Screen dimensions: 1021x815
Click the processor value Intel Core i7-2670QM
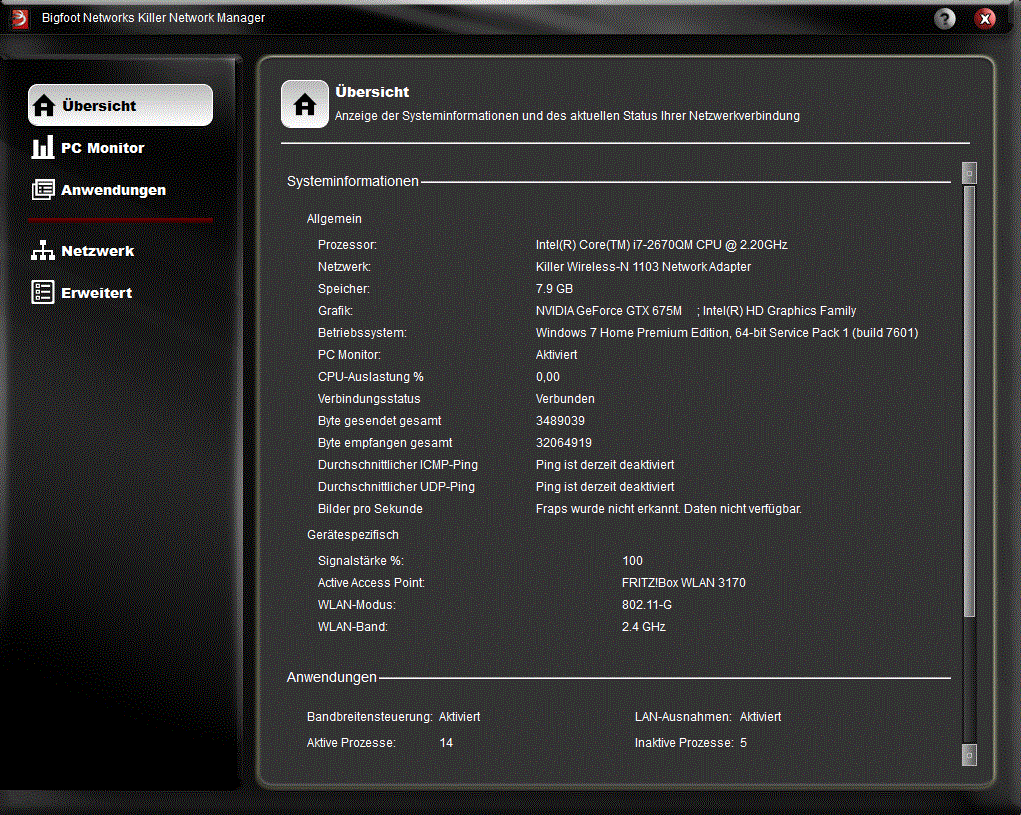[x=662, y=245]
